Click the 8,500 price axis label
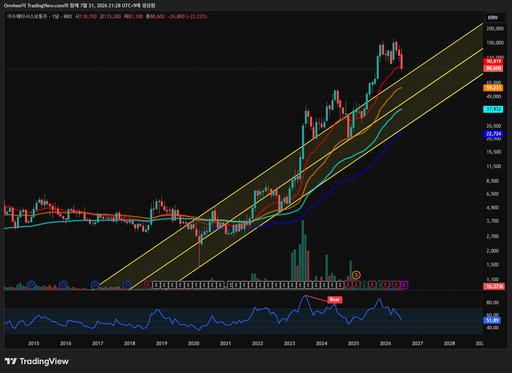The height and width of the screenshot is (373, 512). tap(493, 181)
